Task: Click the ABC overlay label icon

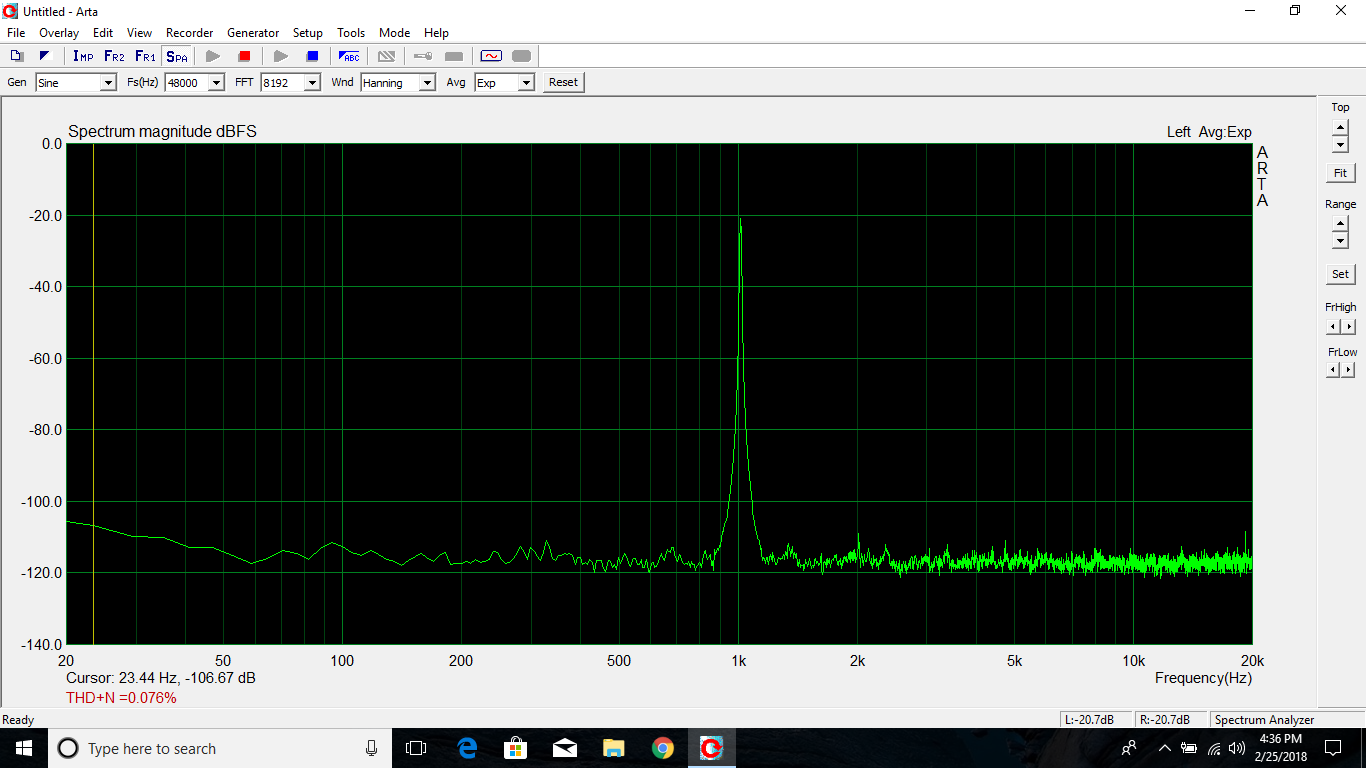Action: (x=349, y=56)
